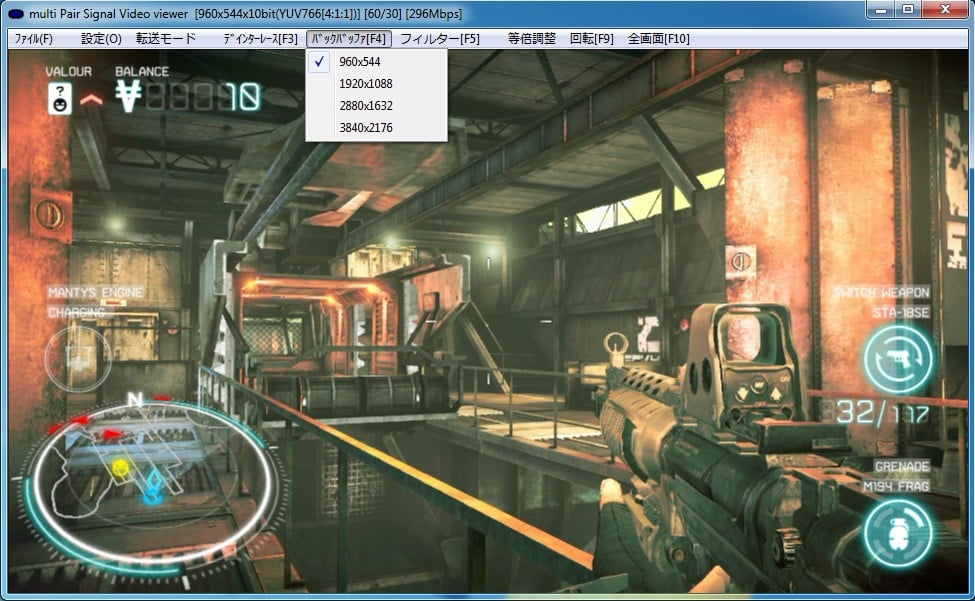Tap the Switch Weapon pistol icon
The image size is (975, 601).
[x=898, y=358]
